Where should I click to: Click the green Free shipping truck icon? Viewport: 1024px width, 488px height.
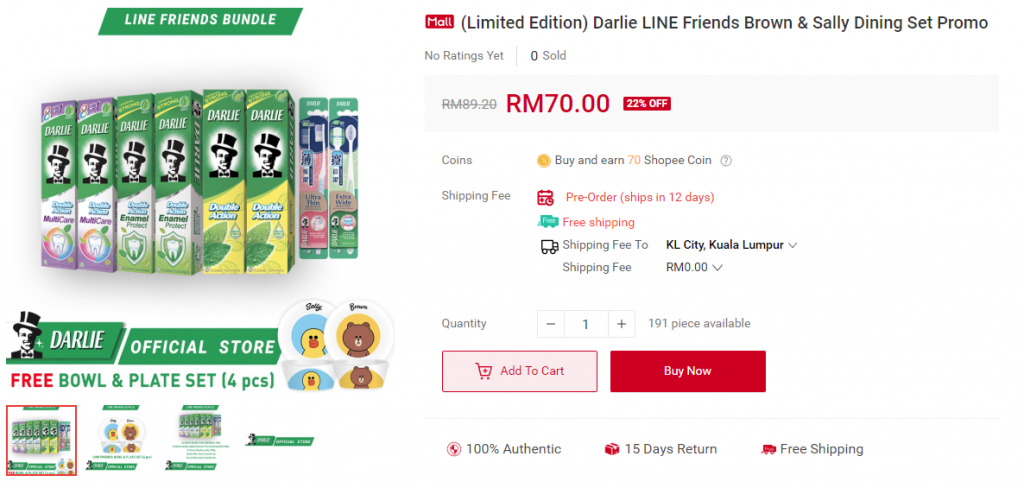548,222
